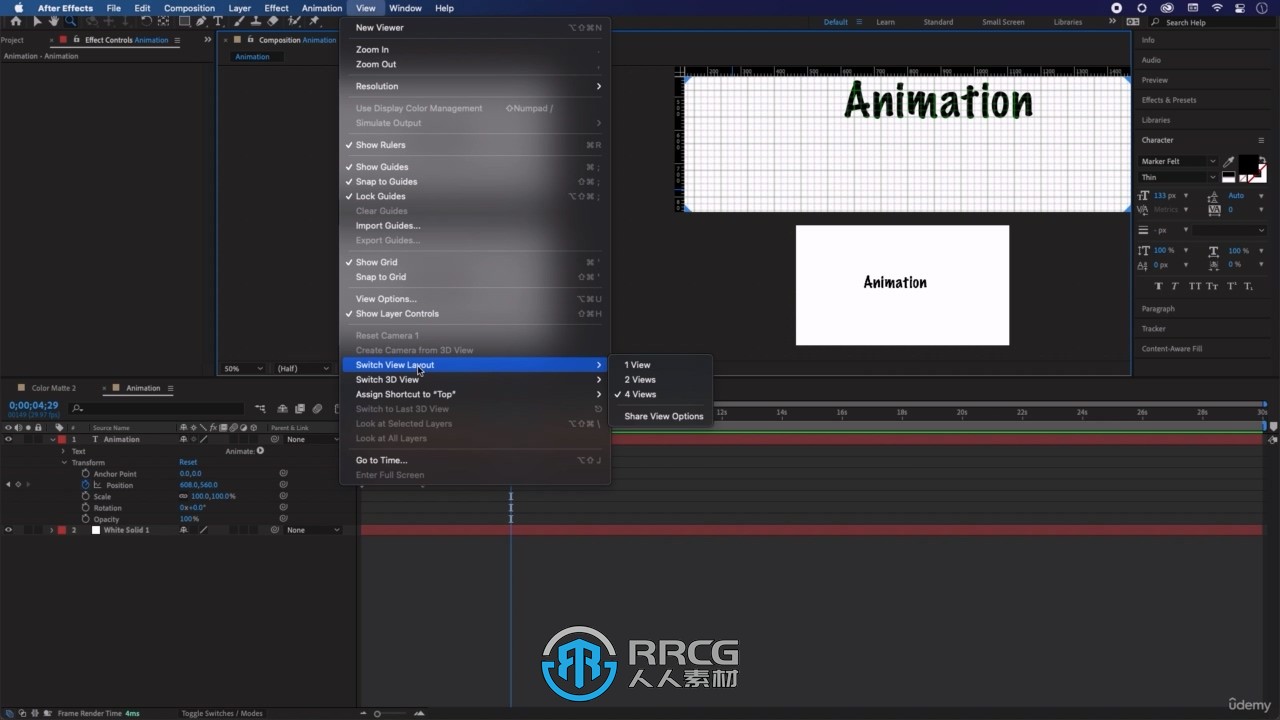
Task: Click Superscript button in Character panel
Action: point(1232,286)
